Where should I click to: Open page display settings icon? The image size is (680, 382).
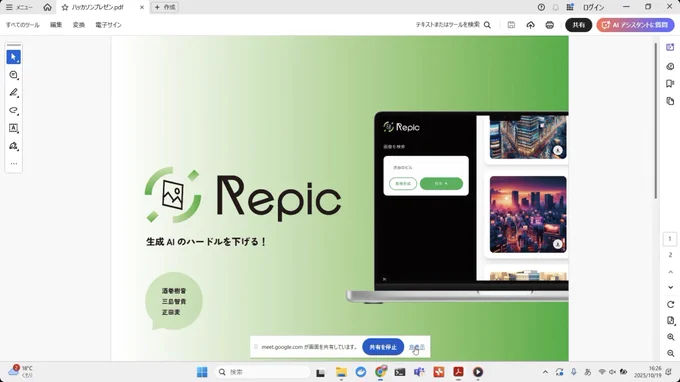pyautogui.click(x=670, y=321)
